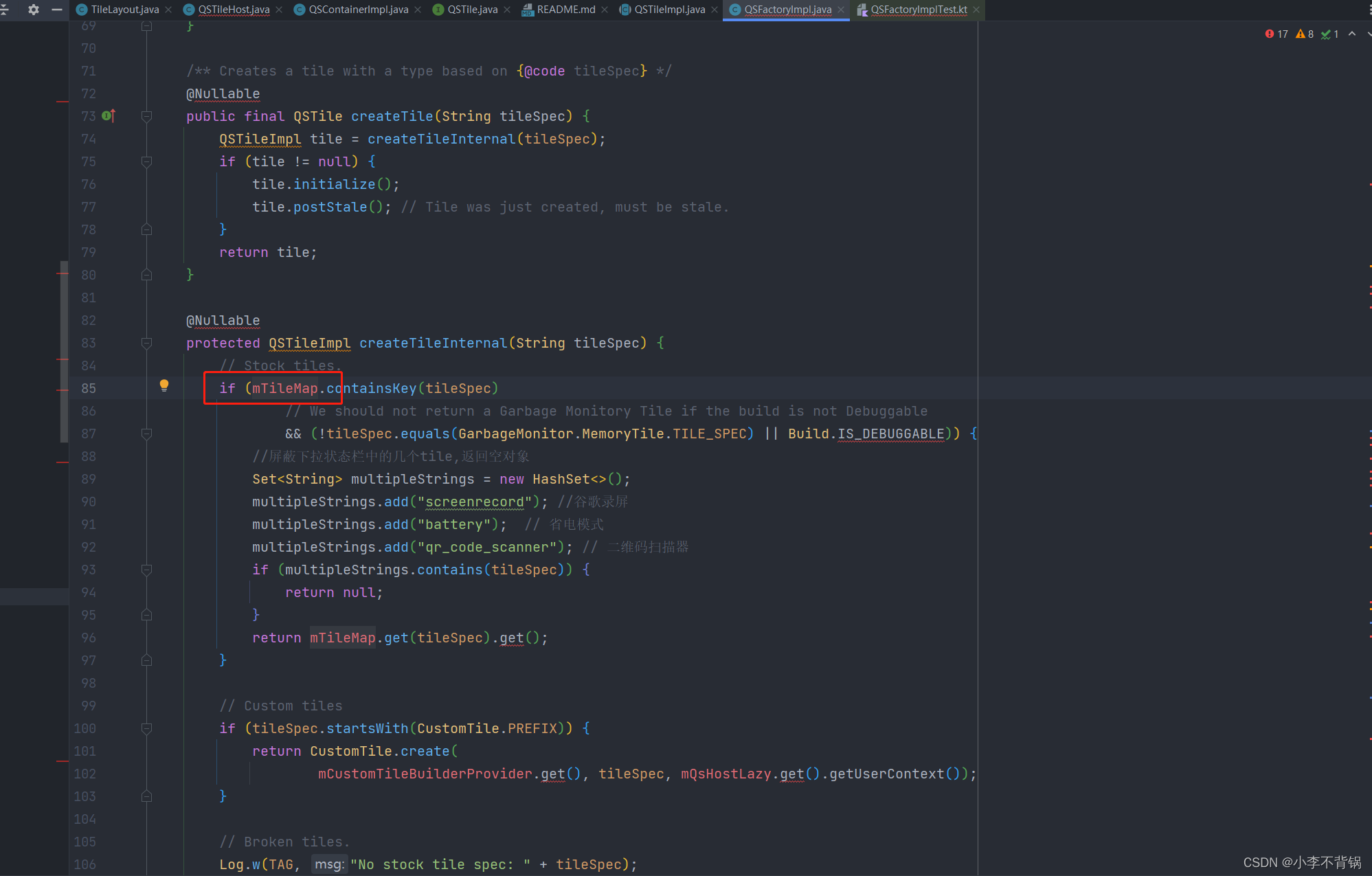The width and height of the screenshot is (1372, 876).
Task: Collapse createTileInternal method fold marker
Action: pos(146,343)
